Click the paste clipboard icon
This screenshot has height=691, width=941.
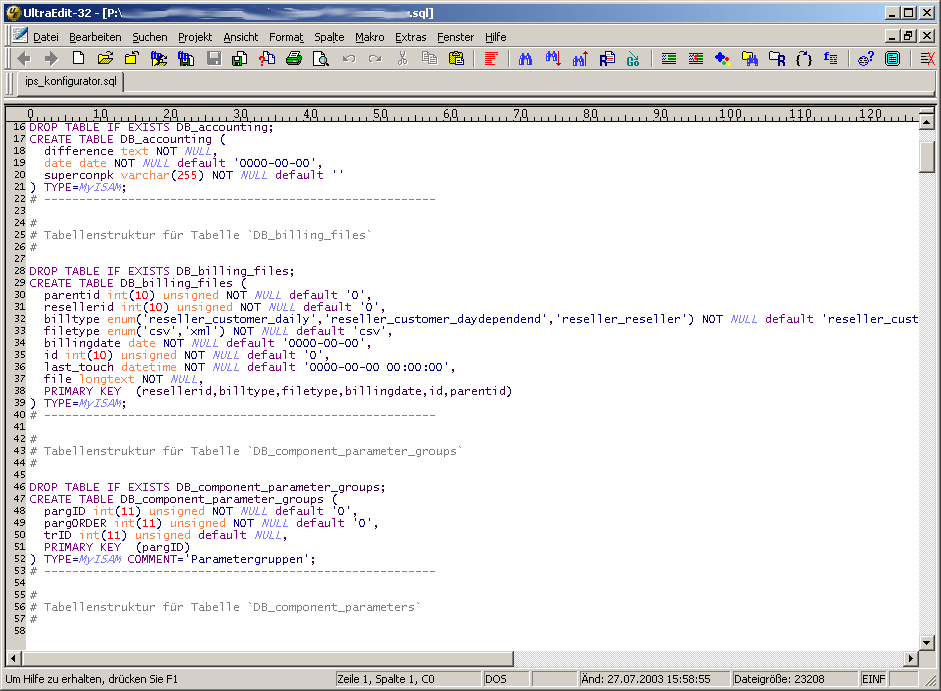(x=456, y=59)
